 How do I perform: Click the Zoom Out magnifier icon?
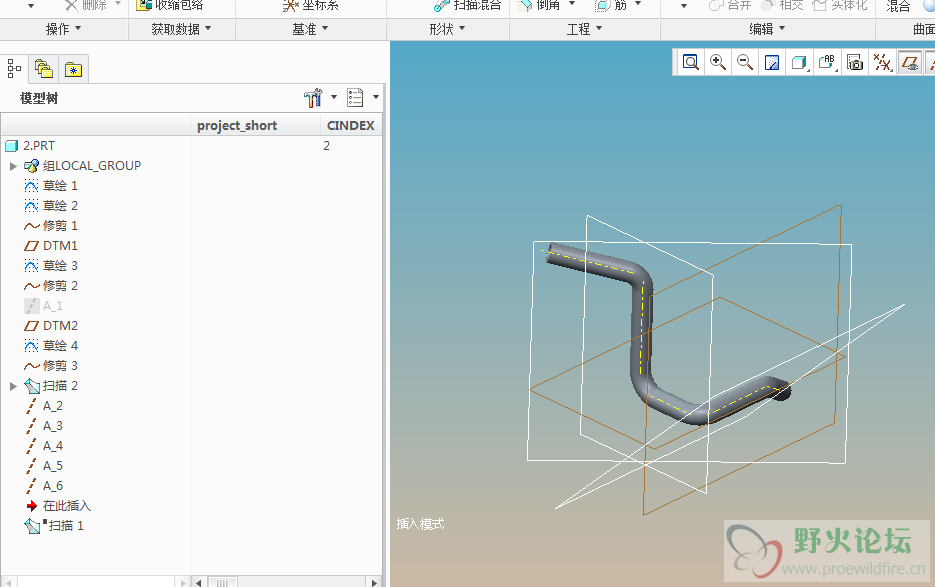(x=745, y=62)
